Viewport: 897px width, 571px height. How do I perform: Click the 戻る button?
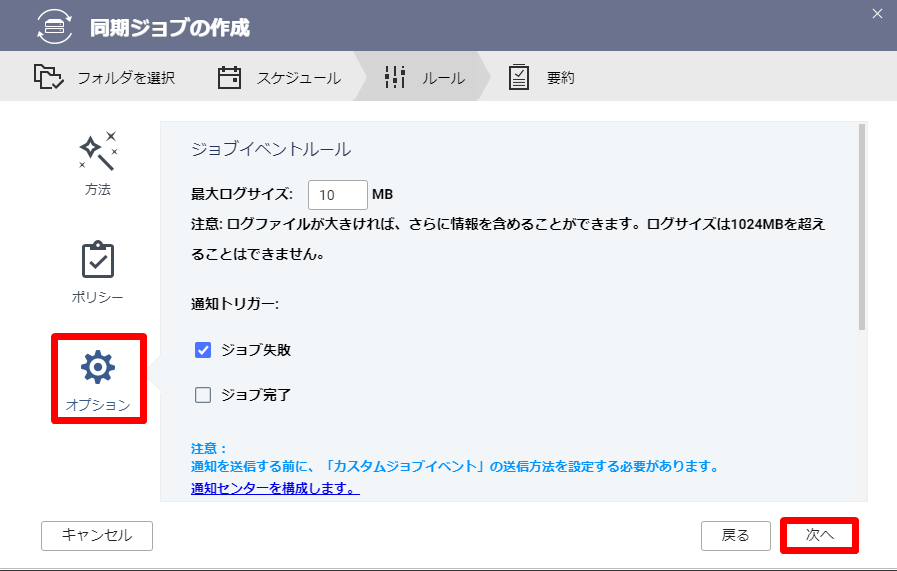click(x=736, y=536)
